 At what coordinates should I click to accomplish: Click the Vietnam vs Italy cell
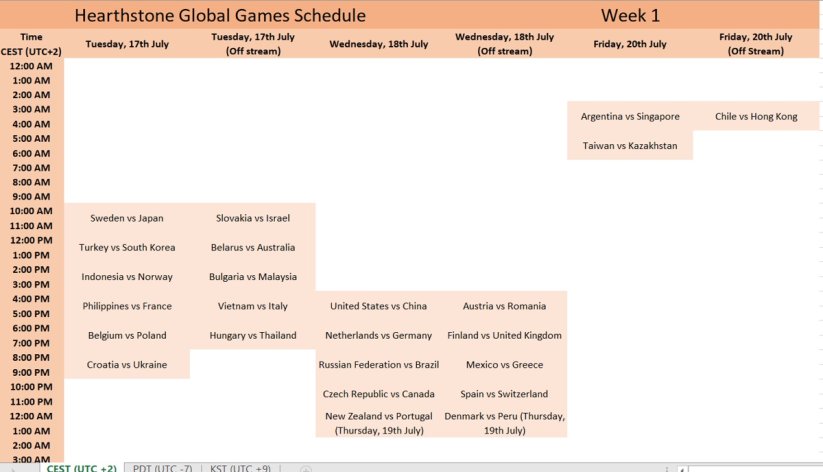point(253,306)
